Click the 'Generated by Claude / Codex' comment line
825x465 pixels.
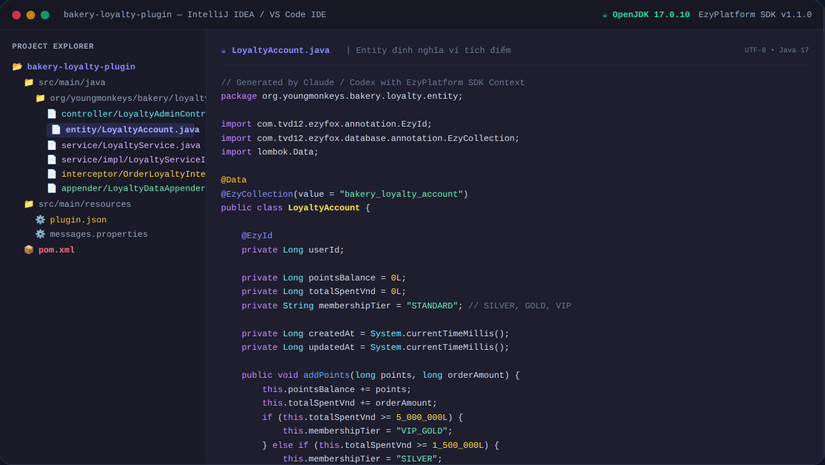[x=373, y=83]
